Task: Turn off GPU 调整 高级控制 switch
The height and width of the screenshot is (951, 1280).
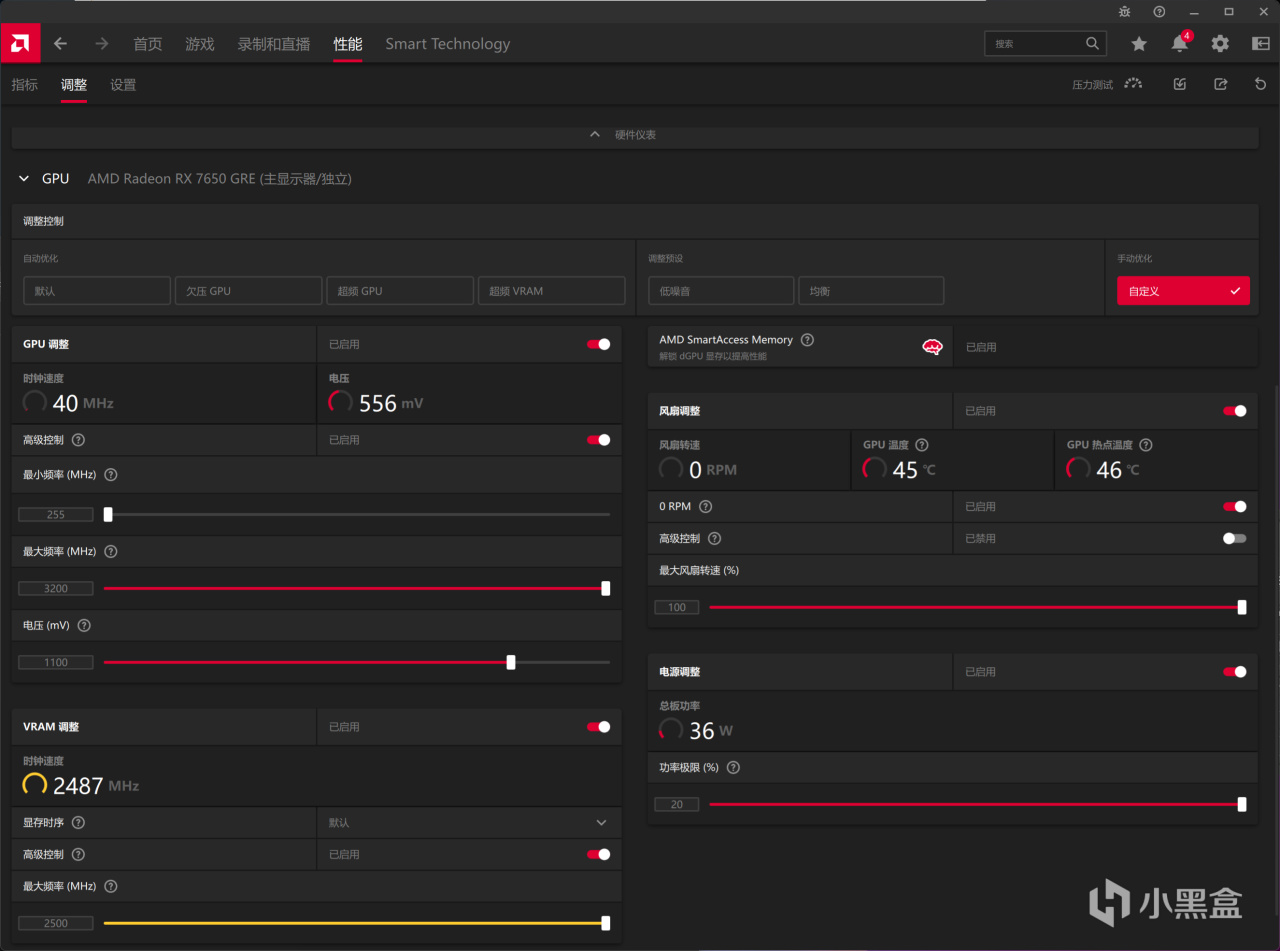Action: coord(599,440)
